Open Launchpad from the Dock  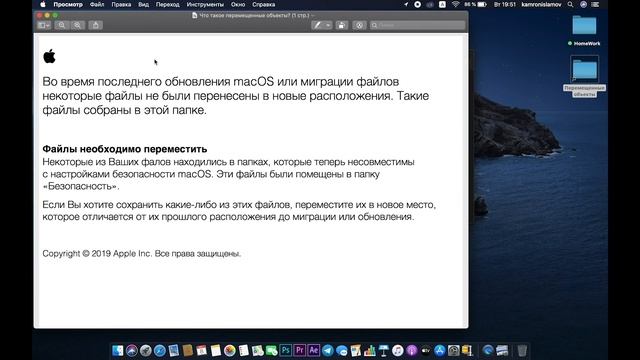[145, 351]
